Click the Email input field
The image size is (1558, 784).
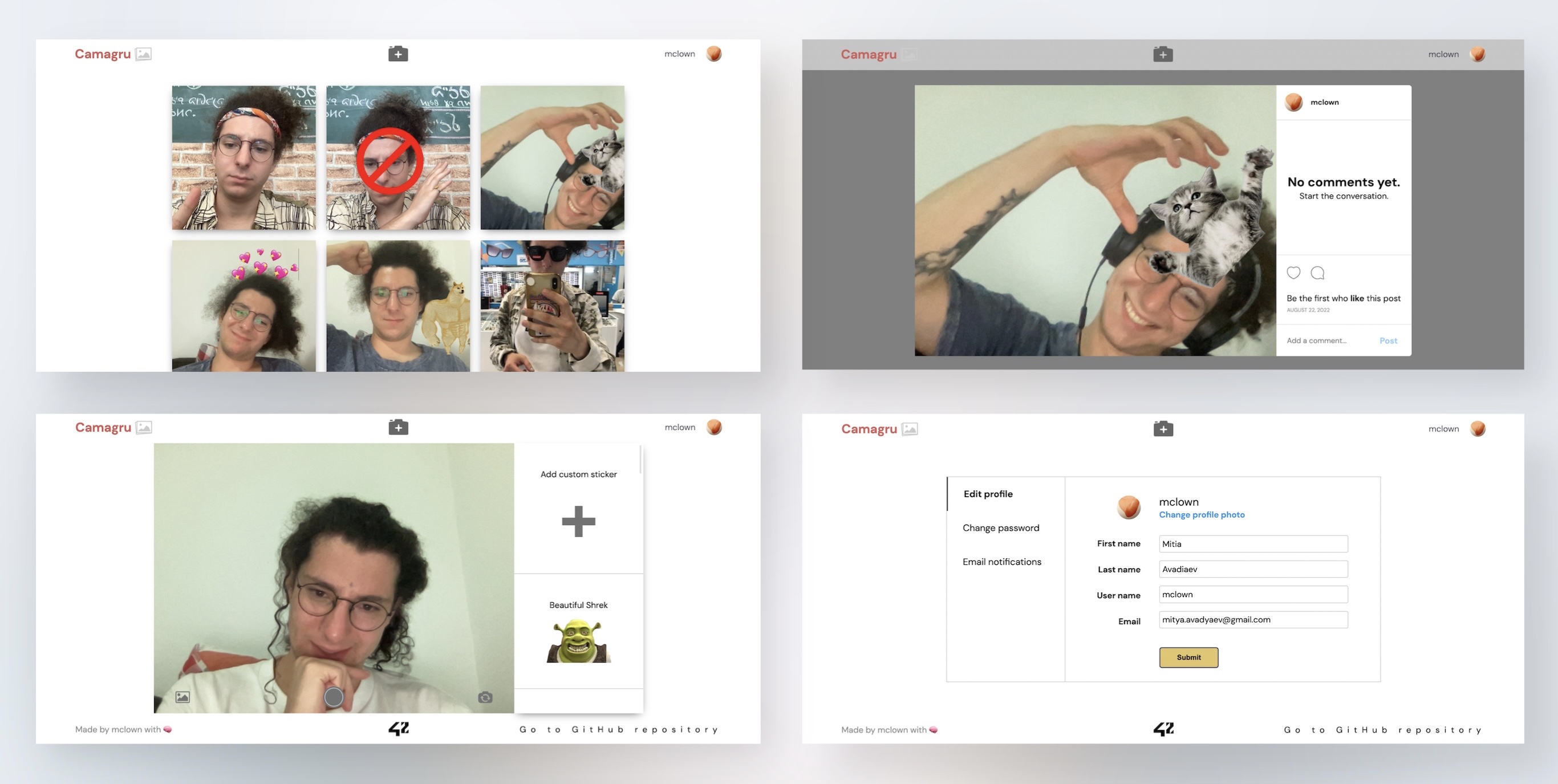coord(1252,619)
